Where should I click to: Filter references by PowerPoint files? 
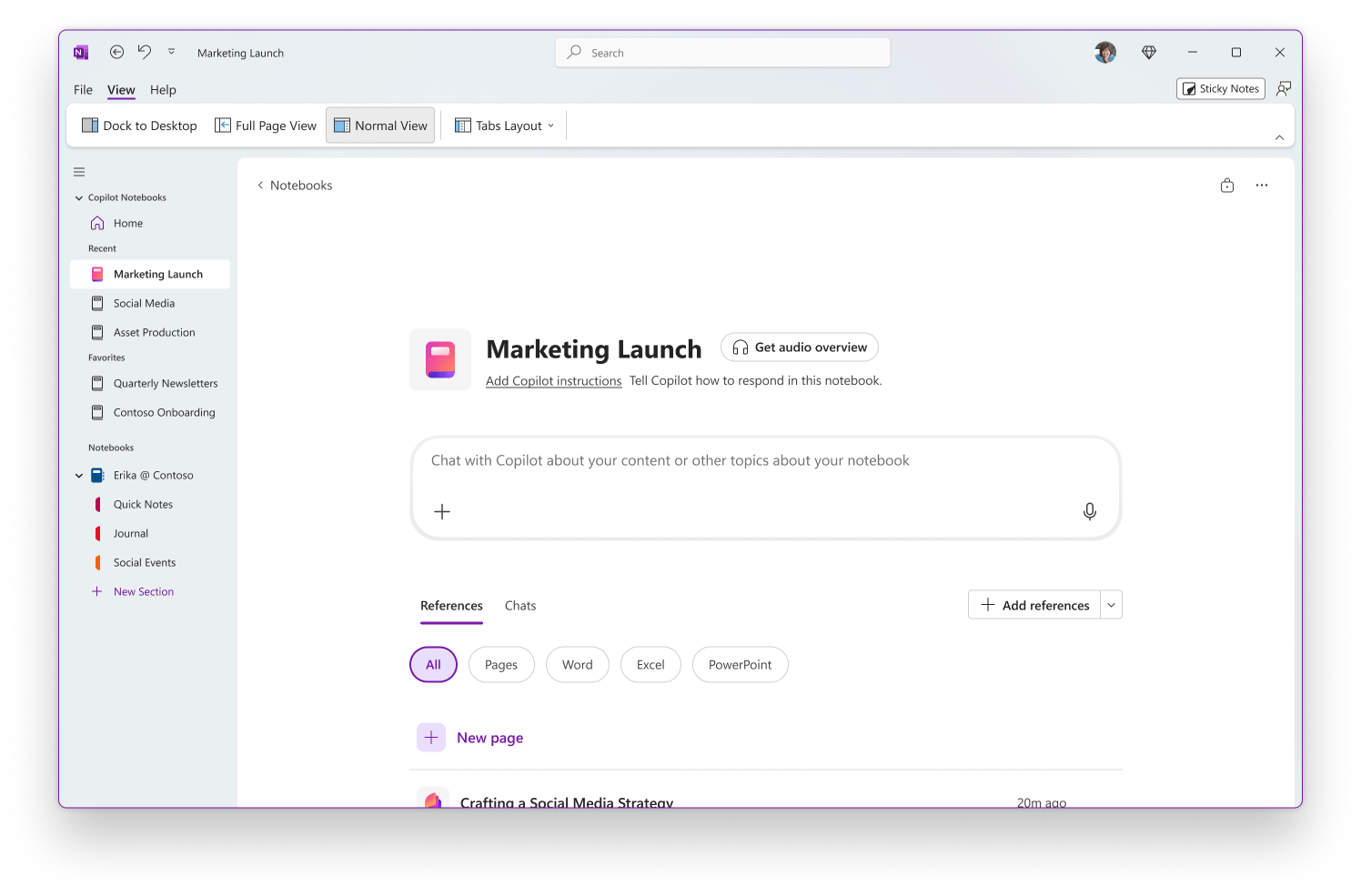point(740,665)
